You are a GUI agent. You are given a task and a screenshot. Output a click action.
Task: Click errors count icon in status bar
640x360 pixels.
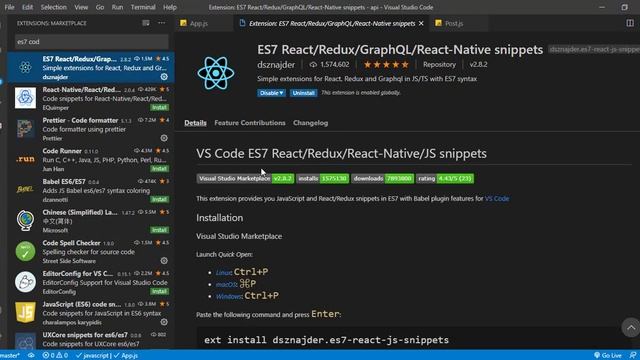[55, 356]
